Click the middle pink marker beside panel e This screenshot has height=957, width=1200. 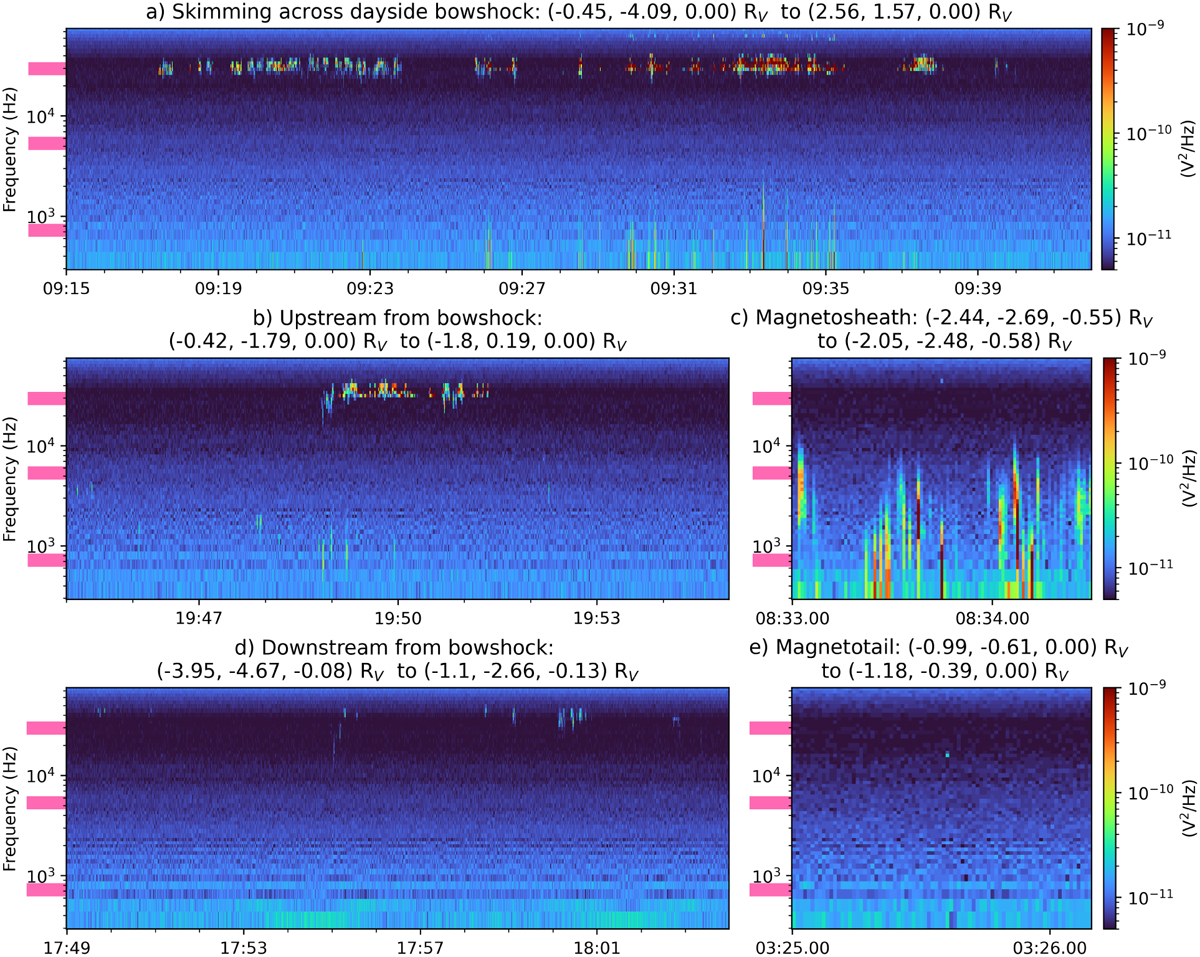(771, 802)
